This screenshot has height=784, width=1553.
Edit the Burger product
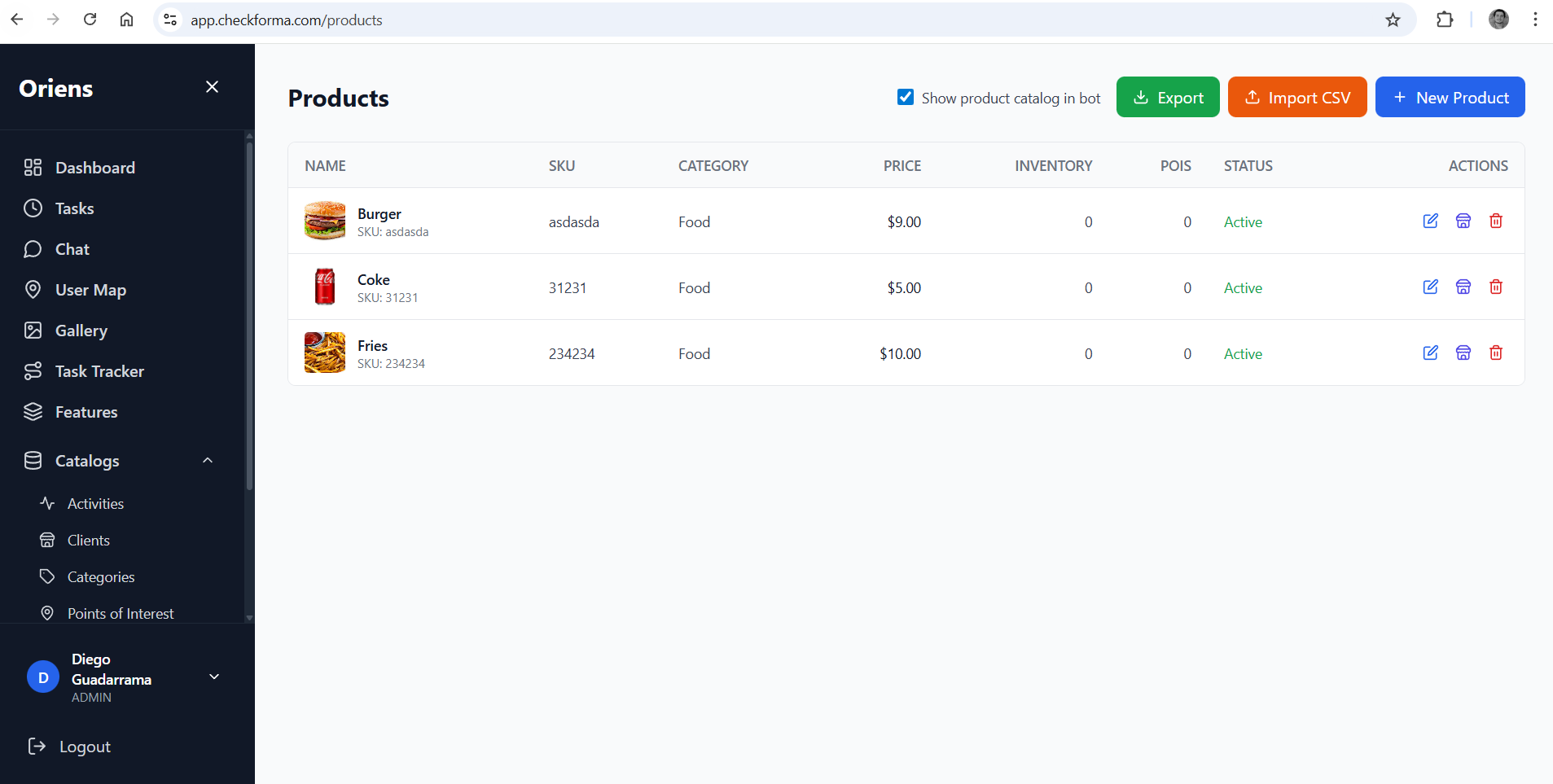pos(1430,221)
